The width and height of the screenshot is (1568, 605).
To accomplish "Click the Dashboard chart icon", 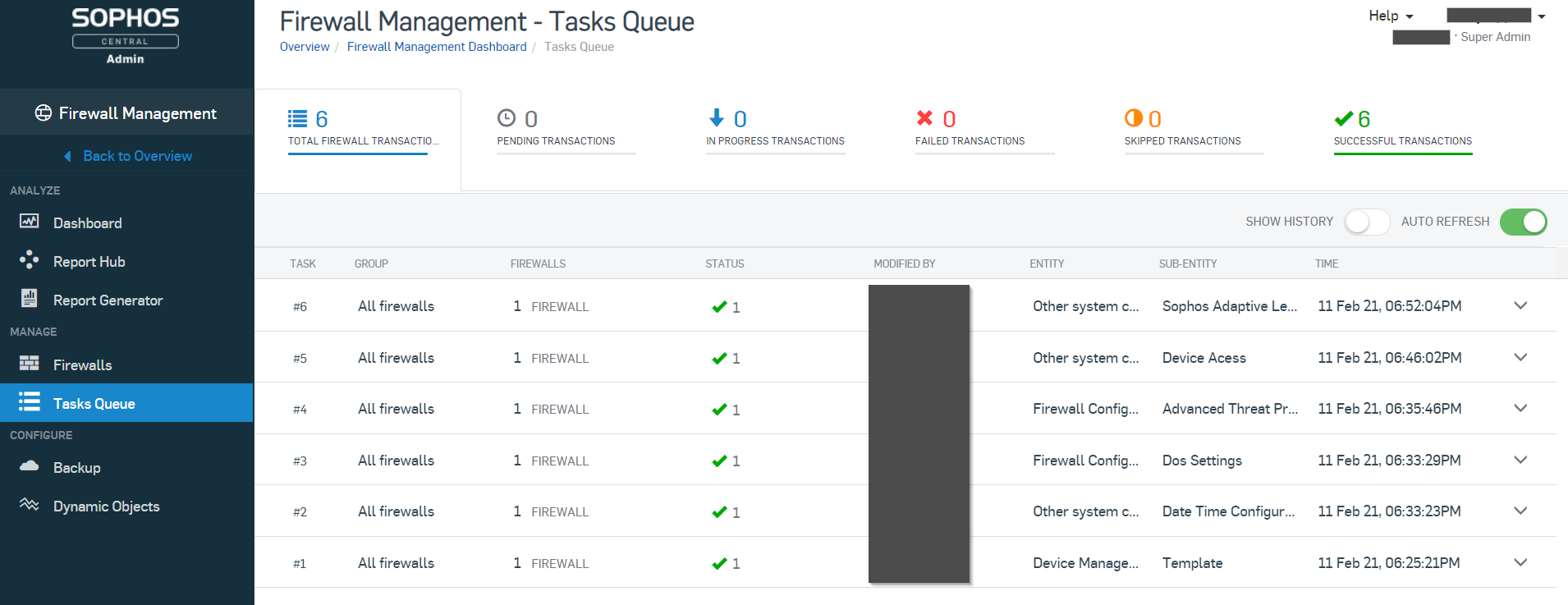I will pos(29,221).
